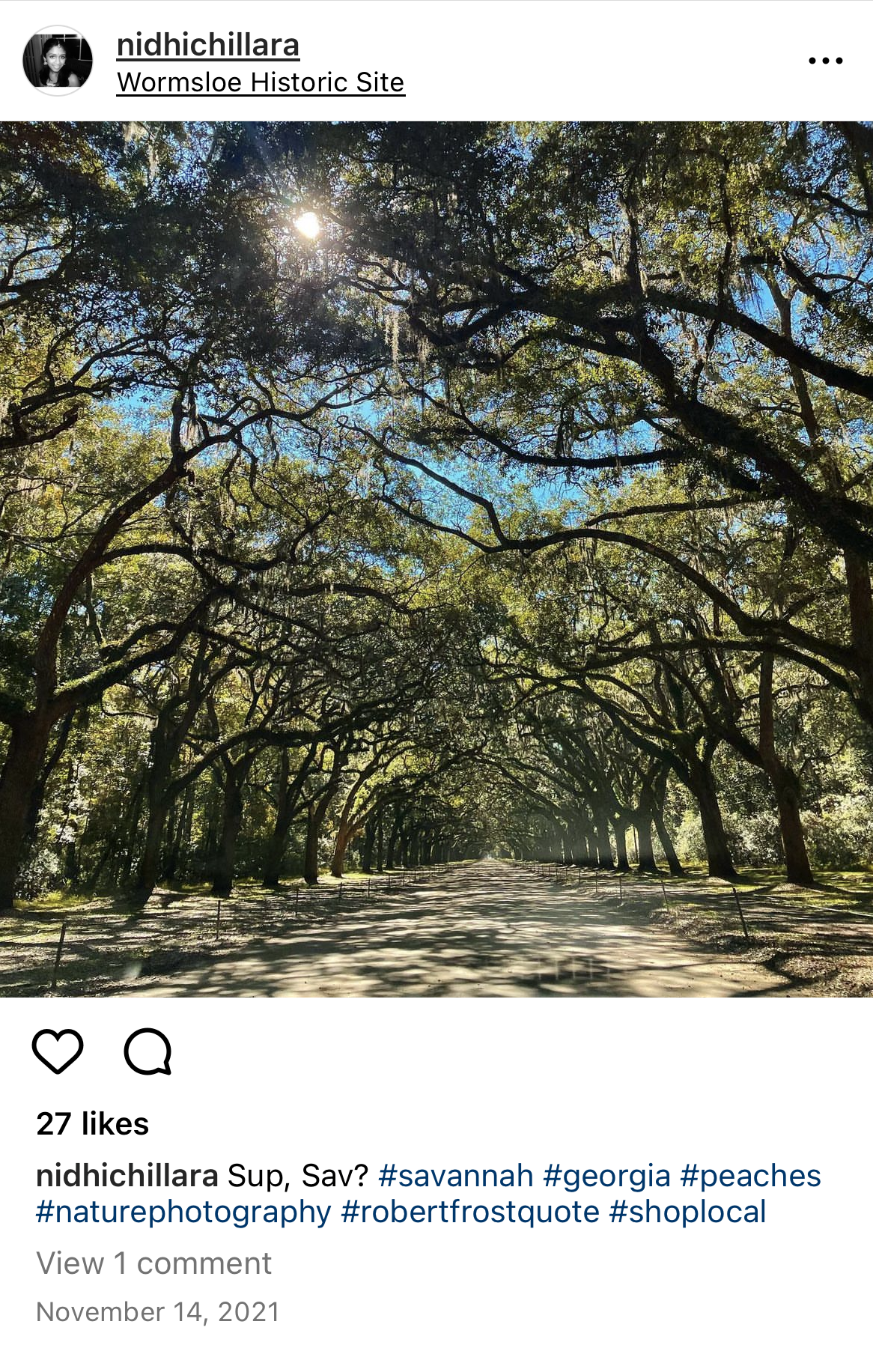Open Wormsloe Historic Site location link
The height and width of the screenshot is (1372, 873).
tap(261, 82)
